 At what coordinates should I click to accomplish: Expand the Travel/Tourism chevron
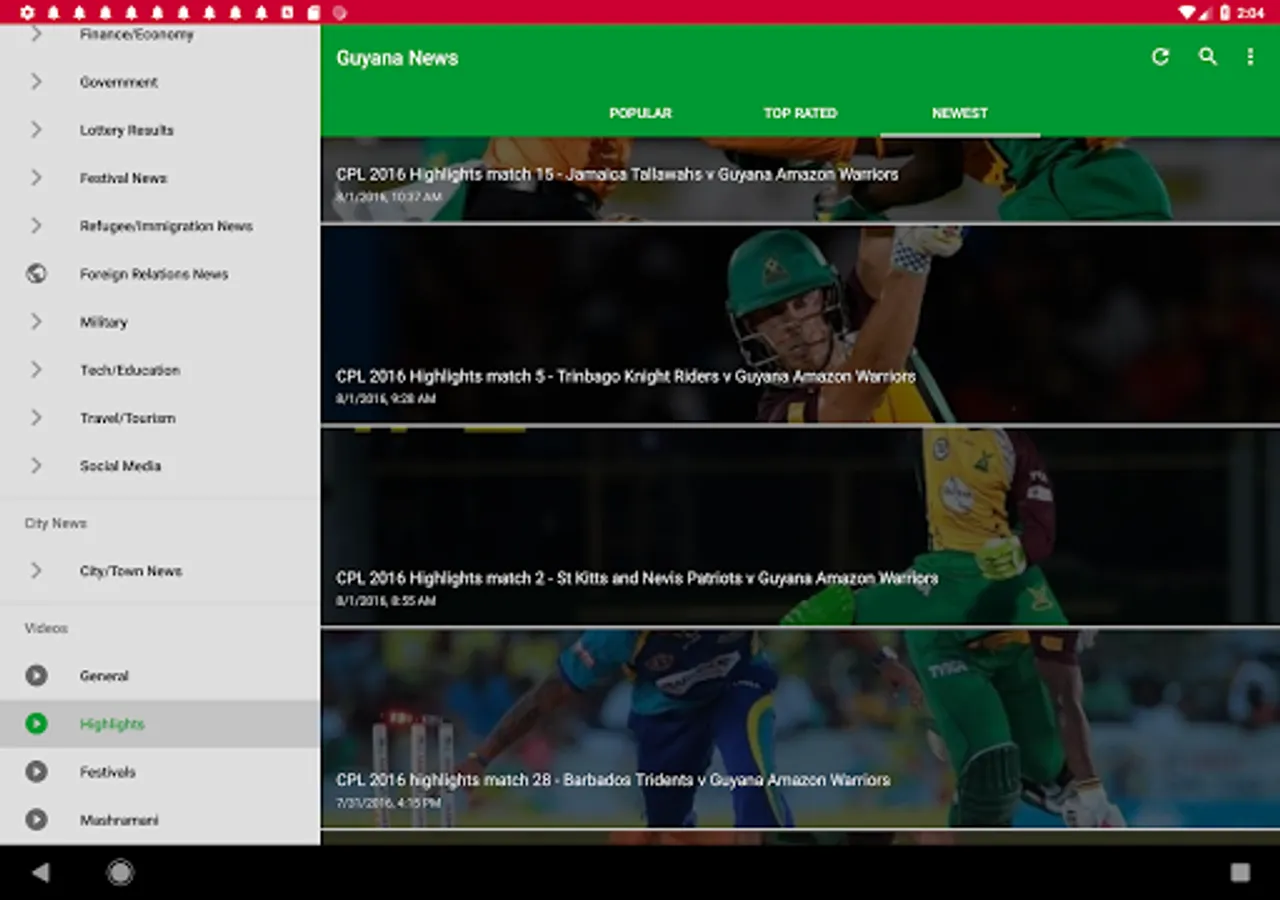point(36,417)
